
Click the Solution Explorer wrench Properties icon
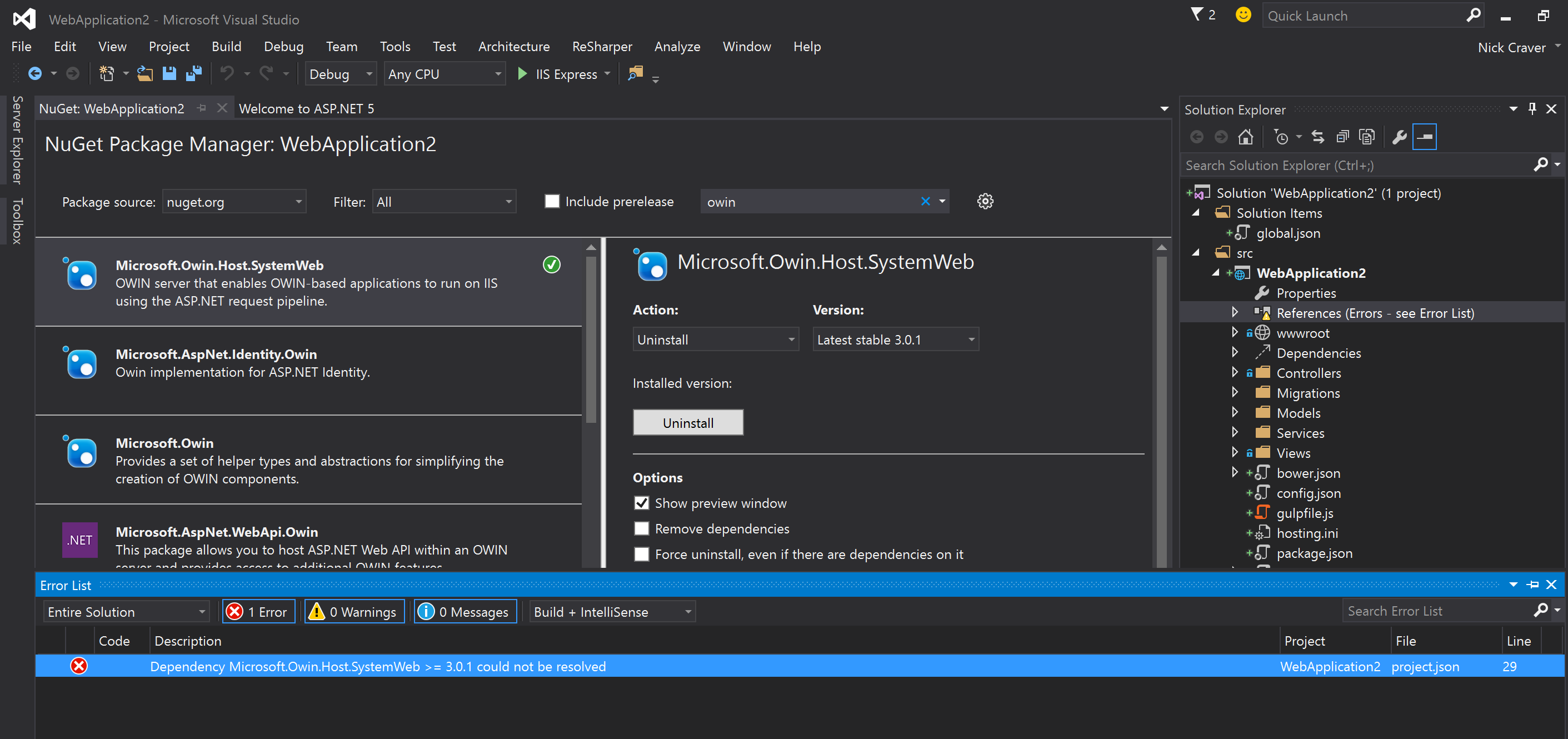[1400, 137]
